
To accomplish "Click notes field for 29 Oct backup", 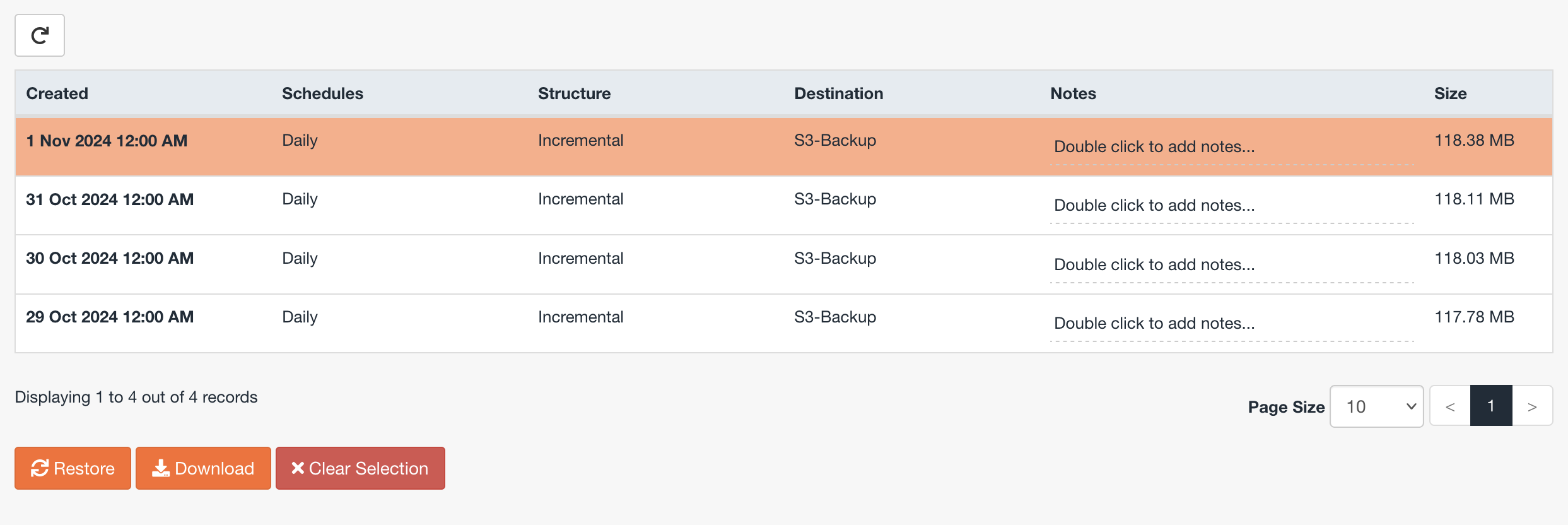I will point(1232,324).
